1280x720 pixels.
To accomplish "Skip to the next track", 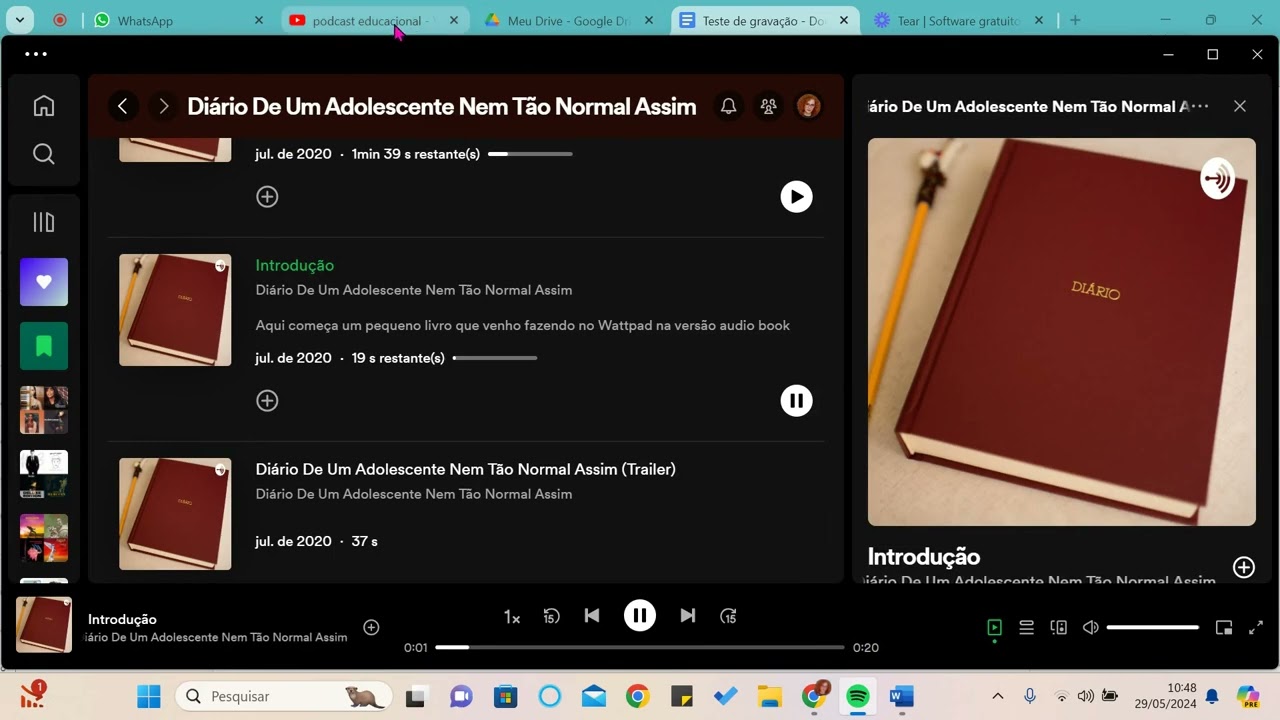I will [688, 616].
